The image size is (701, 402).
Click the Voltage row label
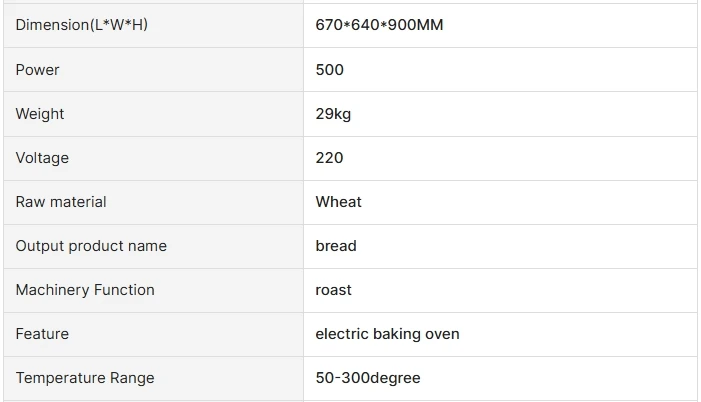(x=42, y=158)
